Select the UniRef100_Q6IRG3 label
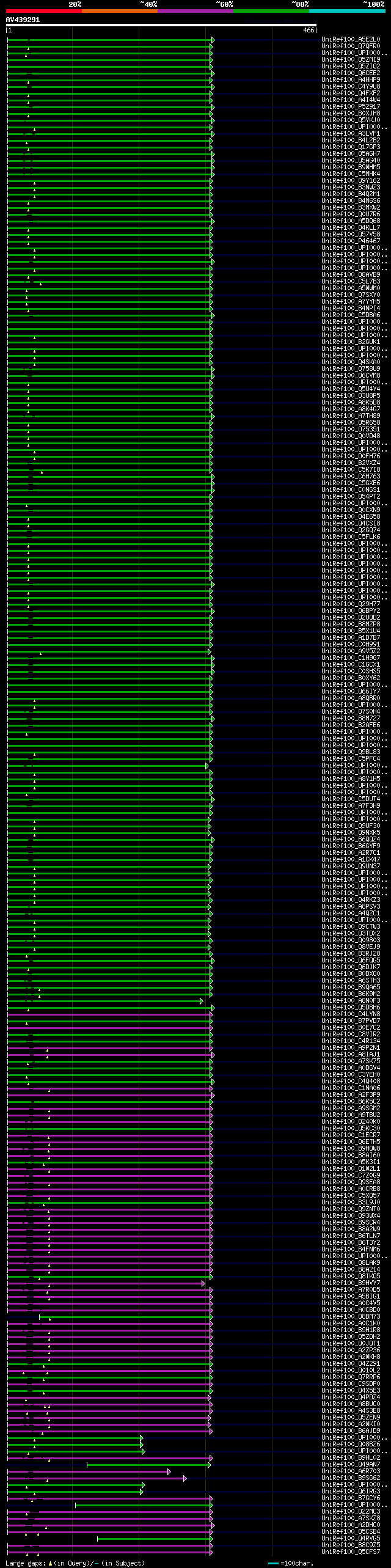 (351, 1492)
